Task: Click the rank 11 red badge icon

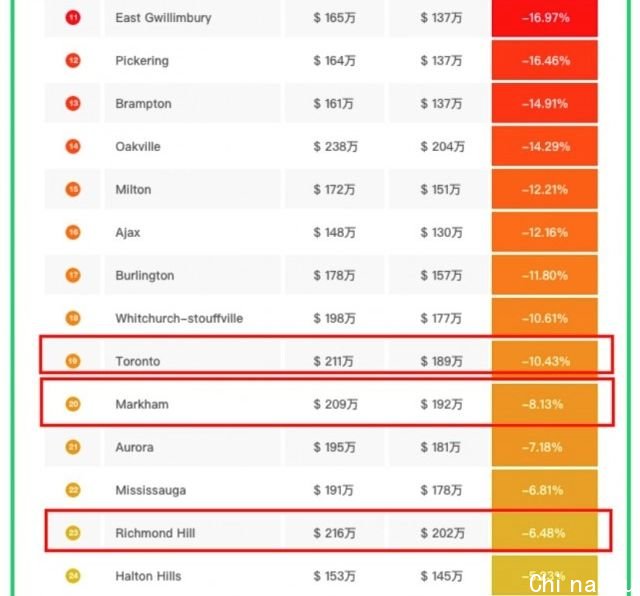Action: 73,18
